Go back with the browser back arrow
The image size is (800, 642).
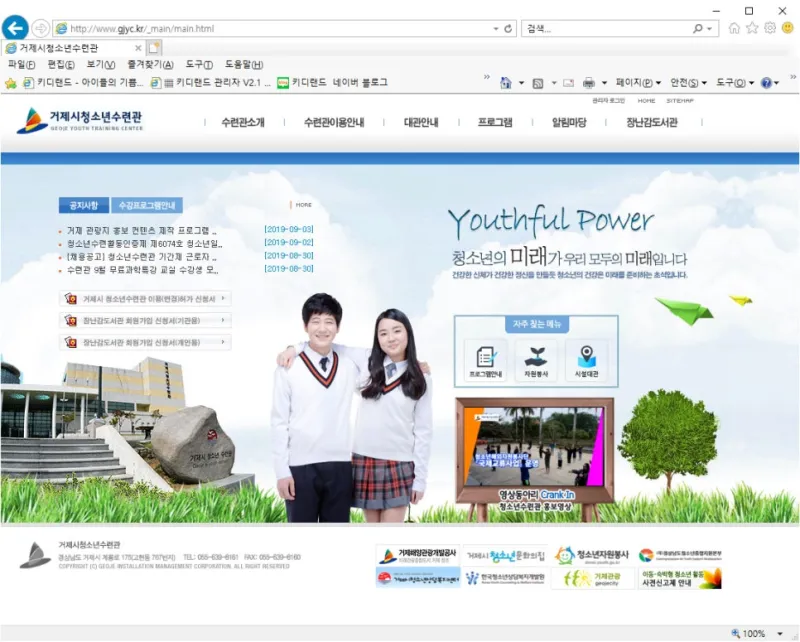pos(15,28)
